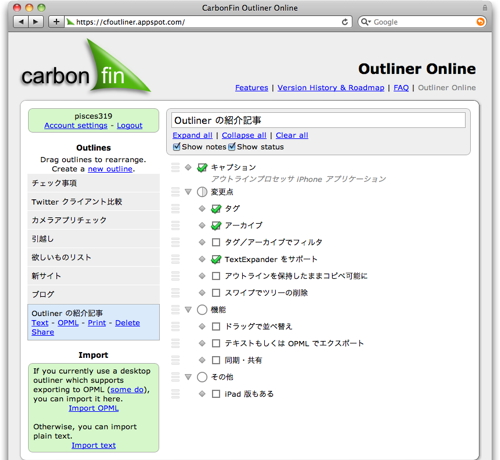Uncheck the TextExpander をサポート checkbox
The image size is (500, 460).
pyautogui.click(x=216, y=259)
